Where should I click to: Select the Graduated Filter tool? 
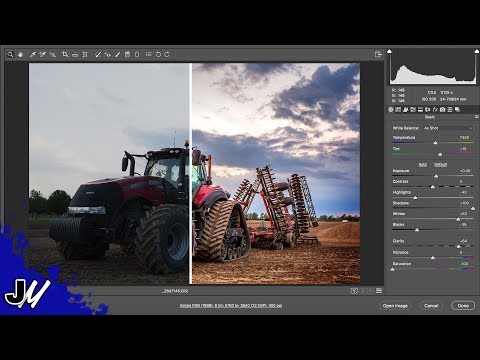pos(127,54)
